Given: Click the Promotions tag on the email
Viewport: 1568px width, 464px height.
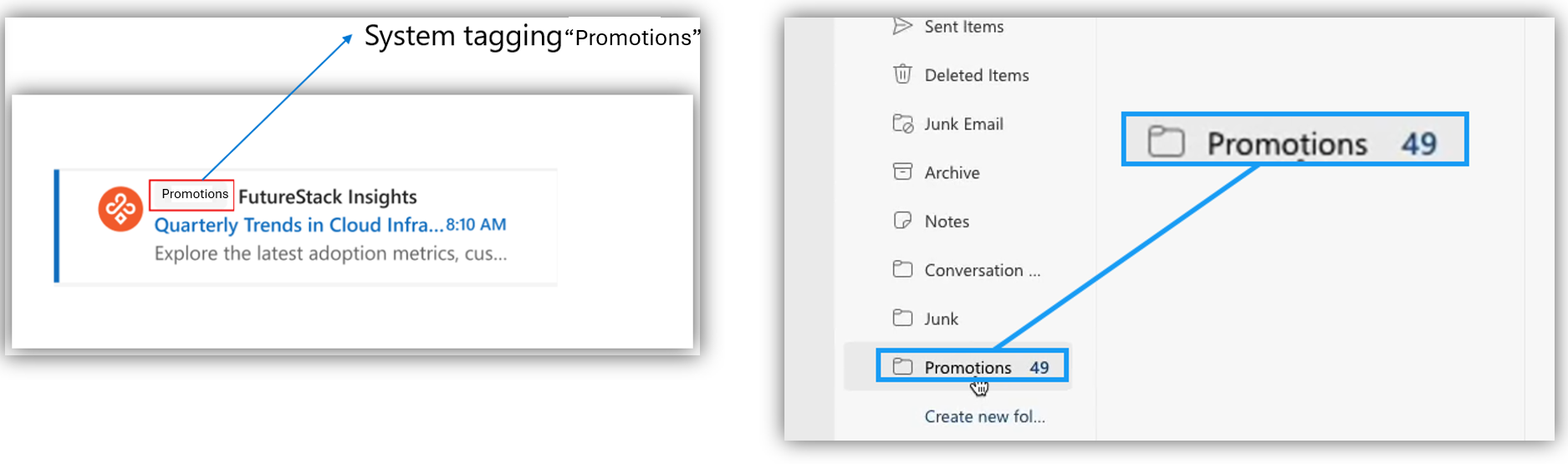Looking at the screenshot, I should pos(194,194).
